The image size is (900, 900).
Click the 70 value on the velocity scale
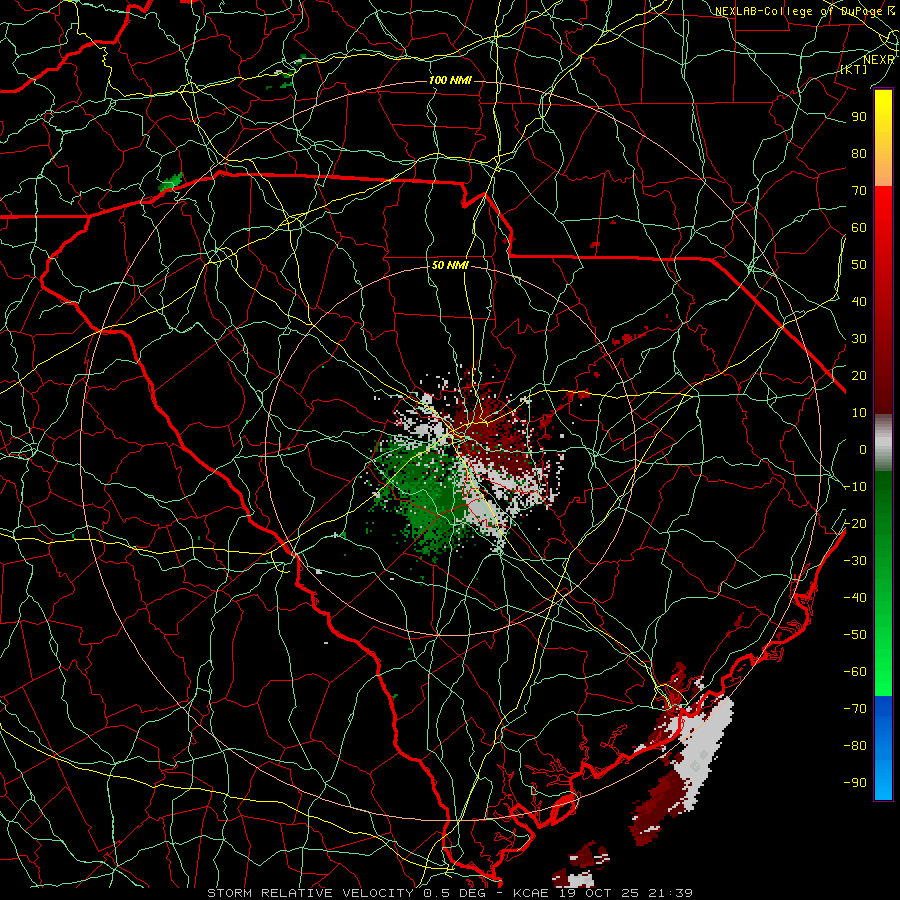tap(859, 191)
